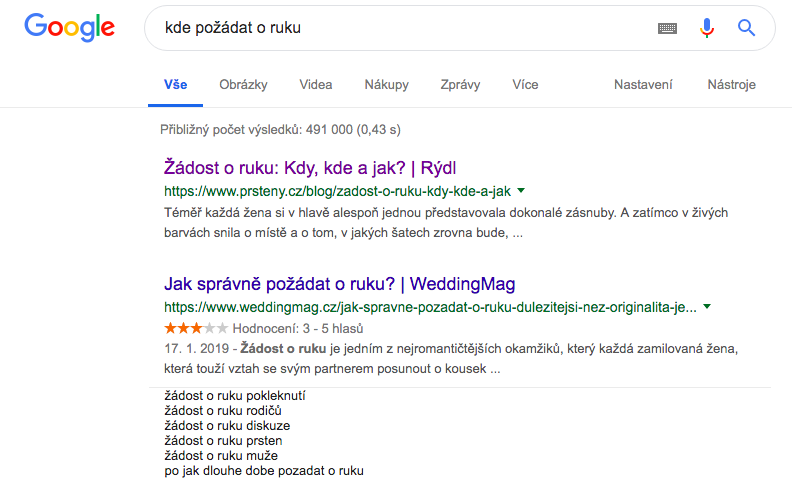Open the Více menu

pos(525,84)
